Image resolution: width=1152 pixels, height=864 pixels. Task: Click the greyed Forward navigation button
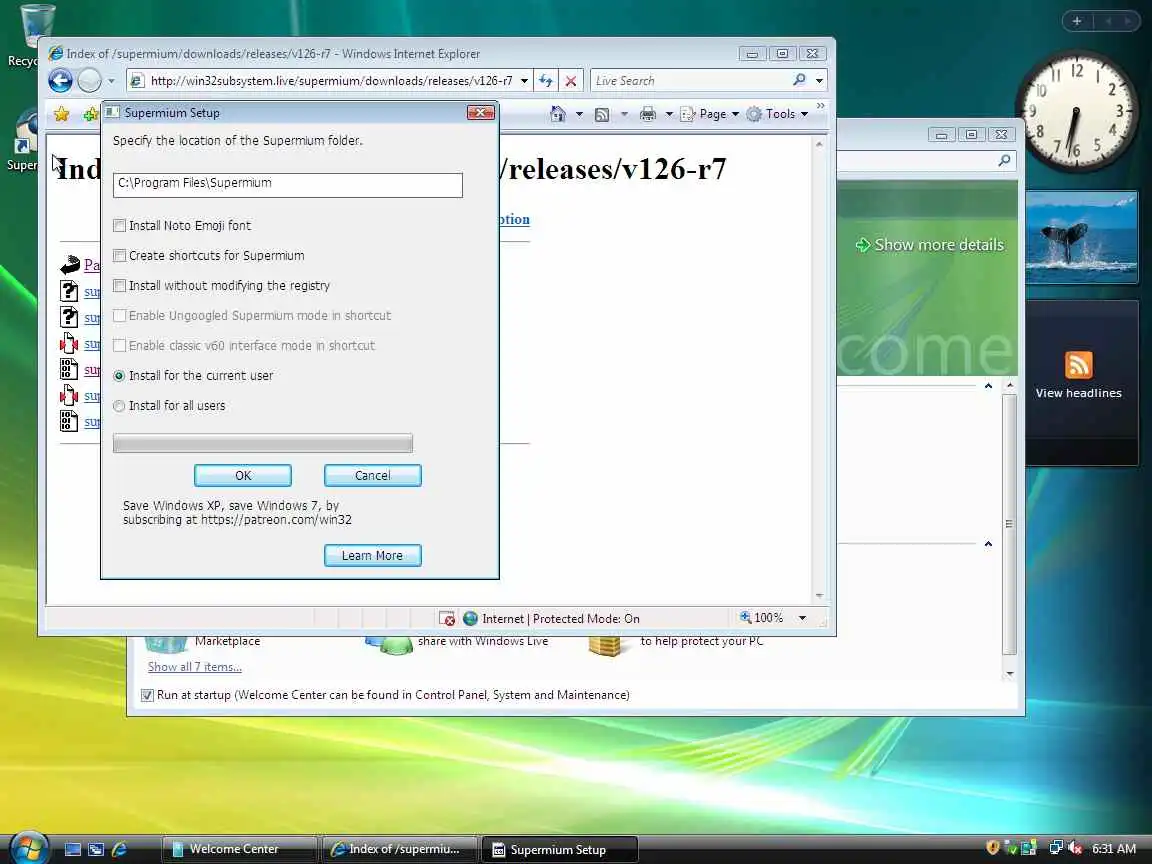coord(89,80)
